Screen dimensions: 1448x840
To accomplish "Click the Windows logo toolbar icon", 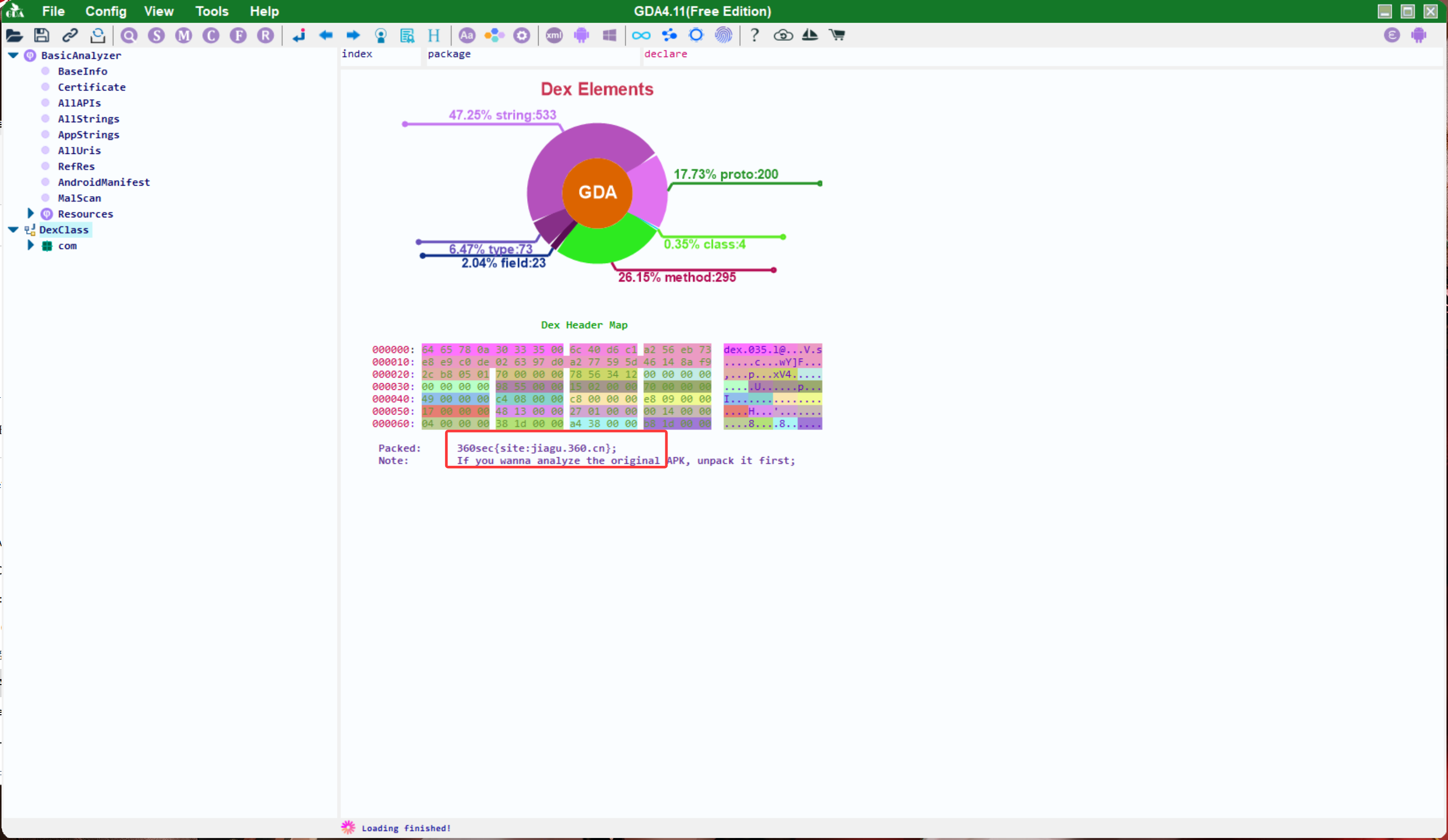I will pos(609,36).
